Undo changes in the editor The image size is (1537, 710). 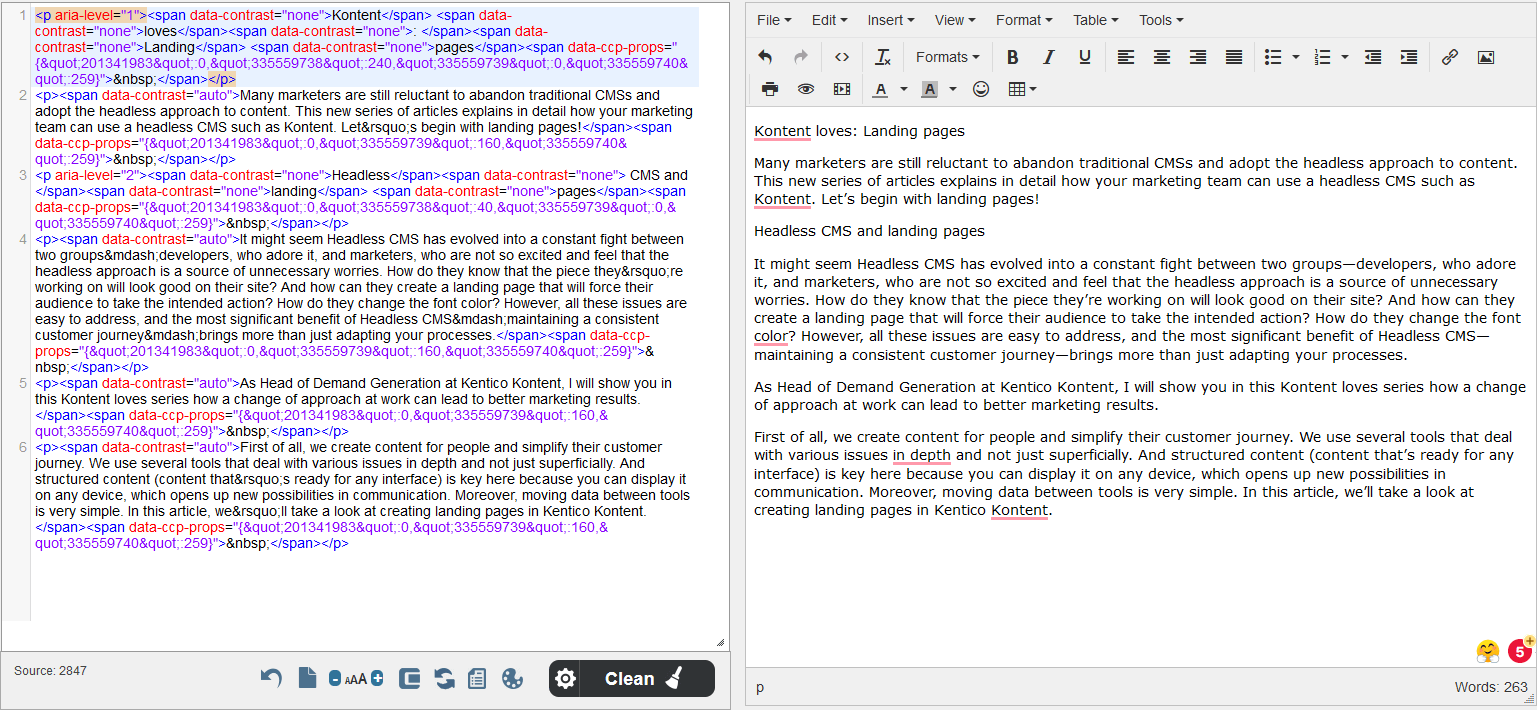point(765,57)
